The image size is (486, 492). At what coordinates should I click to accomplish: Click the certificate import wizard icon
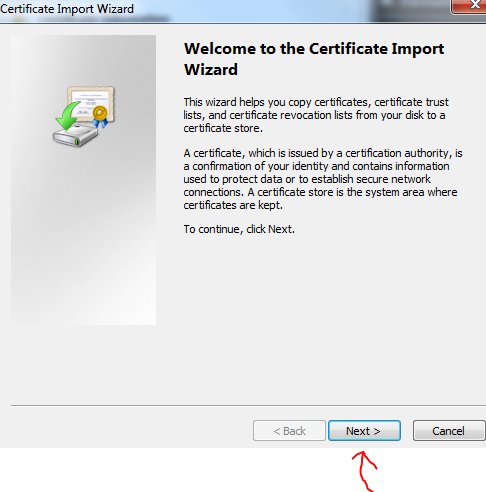click(84, 116)
